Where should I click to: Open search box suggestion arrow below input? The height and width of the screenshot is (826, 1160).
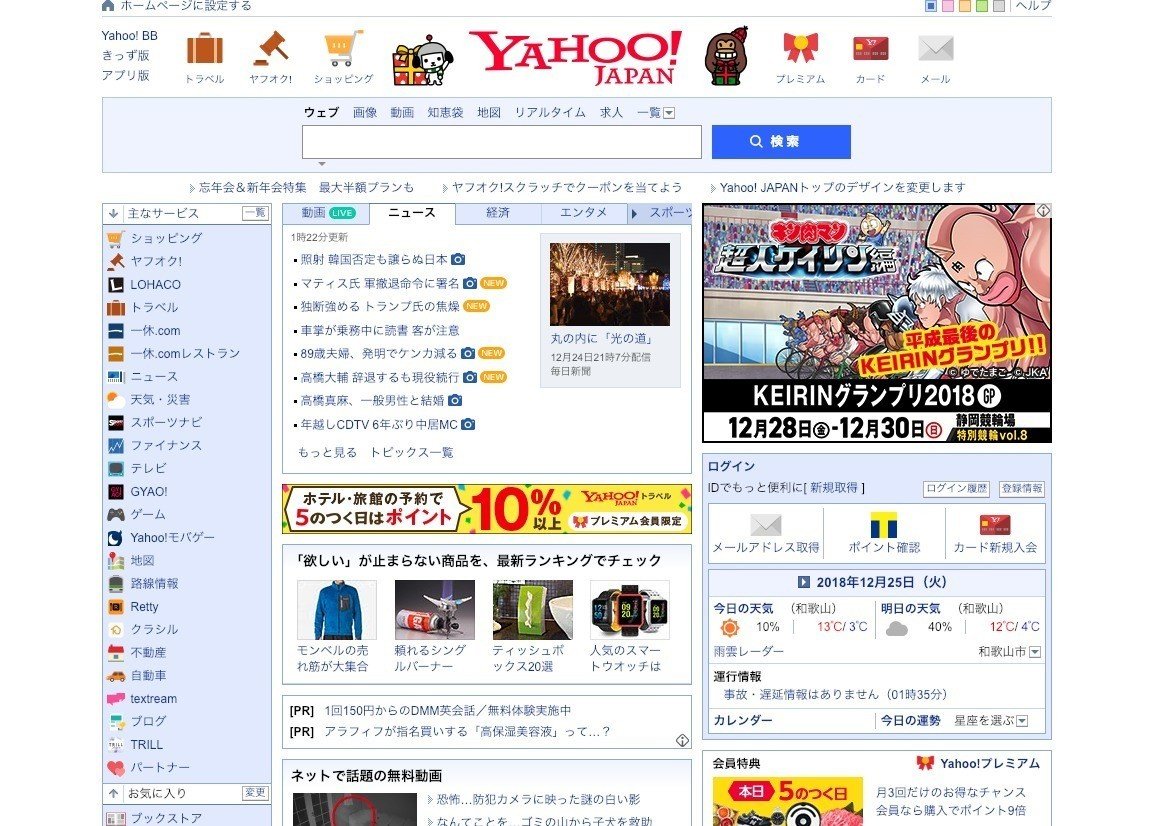322,163
